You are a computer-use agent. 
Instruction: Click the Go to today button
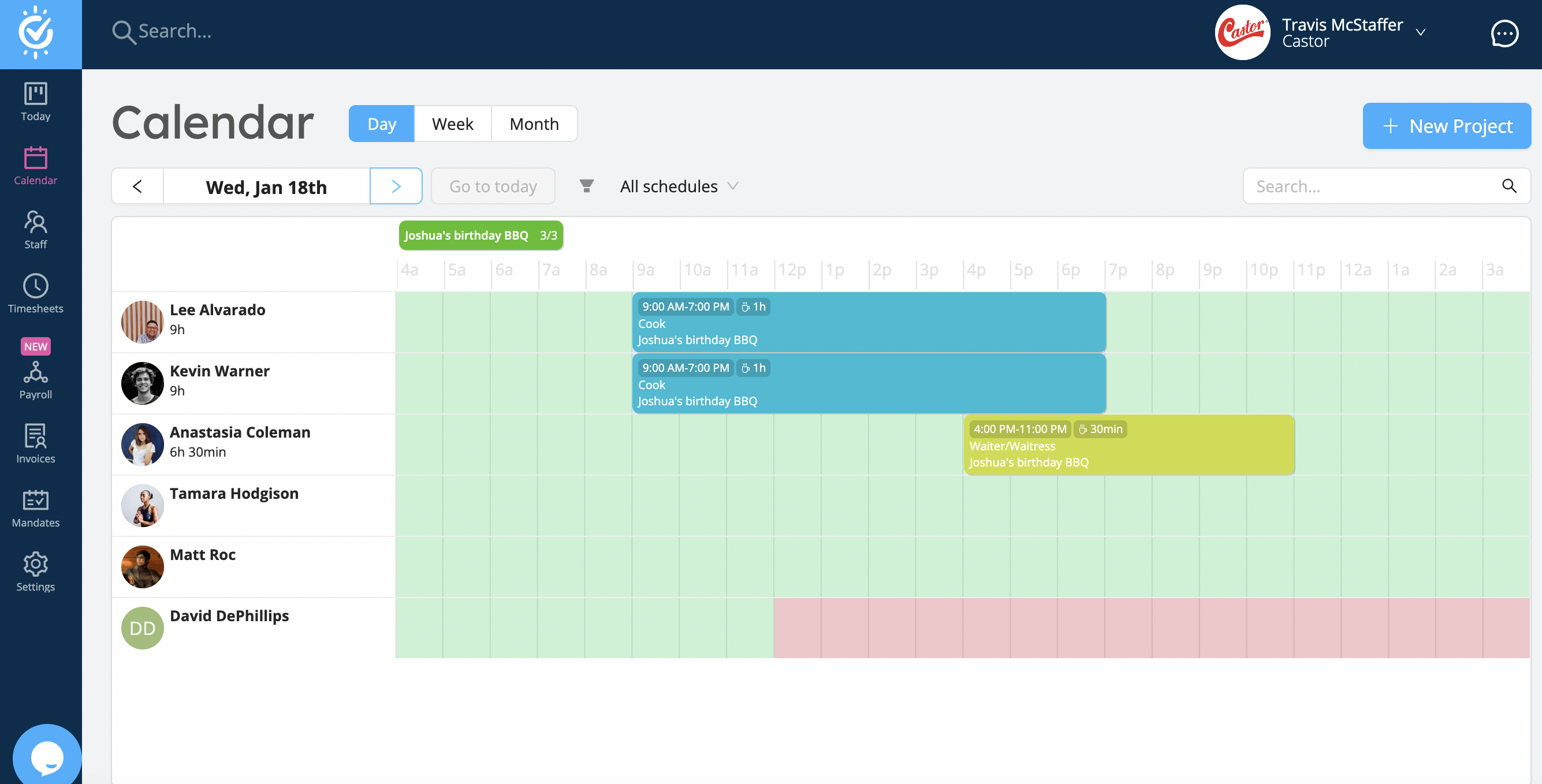coord(493,186)
